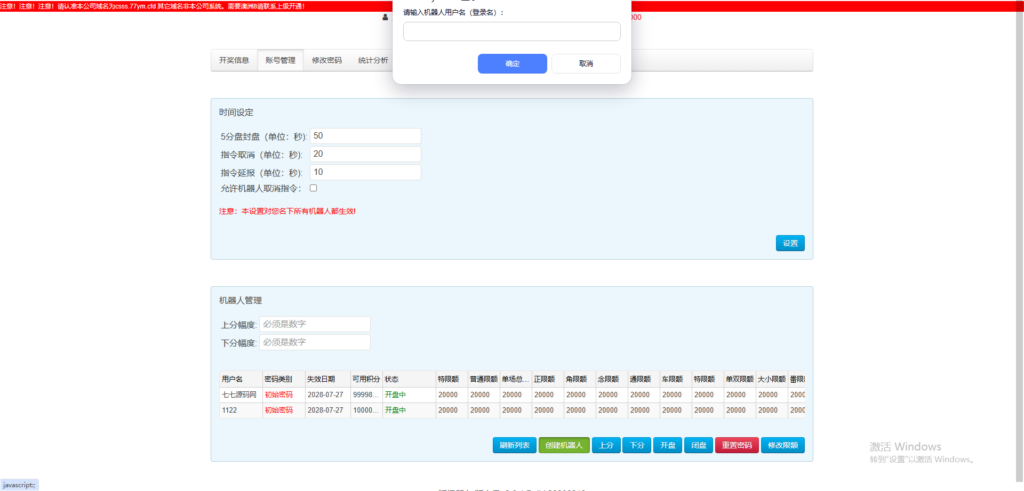Click the 密码类别 column header
This screenshot has width=1024, height=491.
coord(283,379)
